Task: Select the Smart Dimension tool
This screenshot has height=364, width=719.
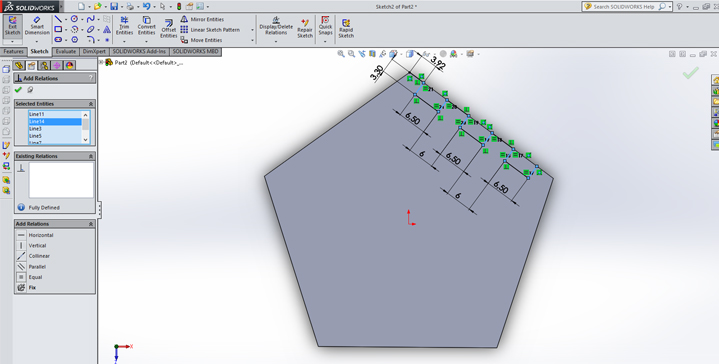Action: 37,26
